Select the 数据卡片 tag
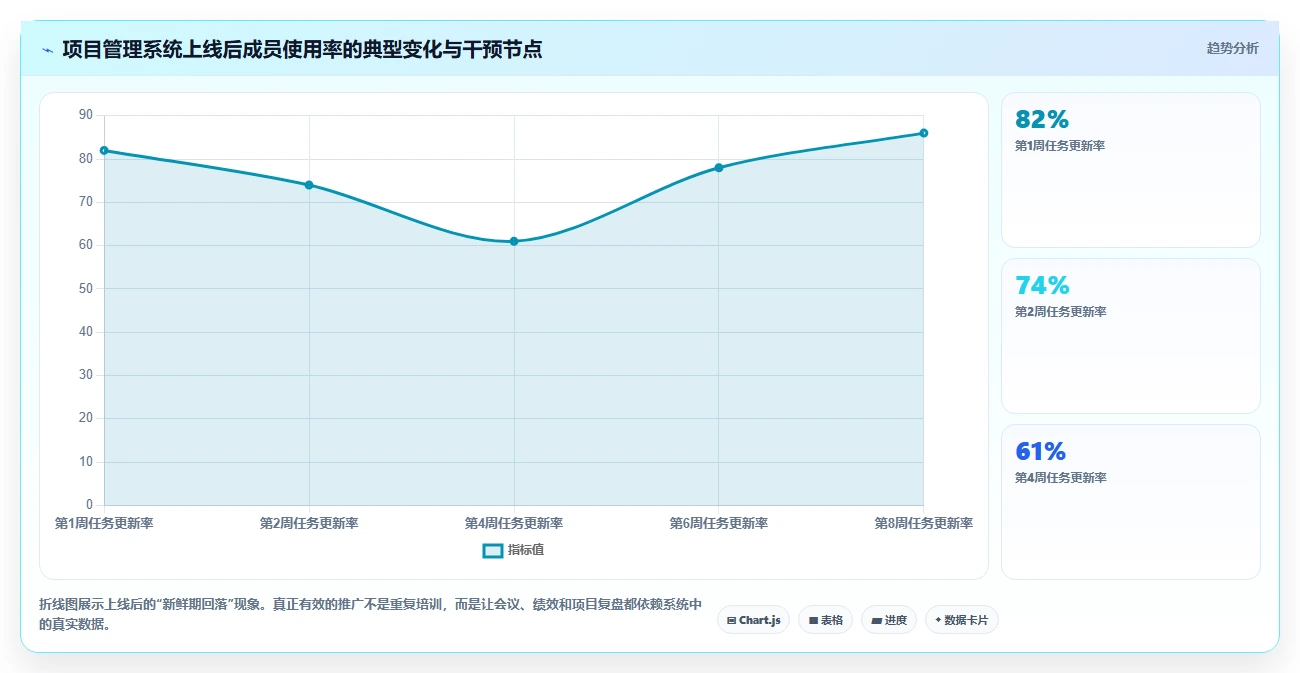The image size is (1300, 673). [x=961, y=620]
